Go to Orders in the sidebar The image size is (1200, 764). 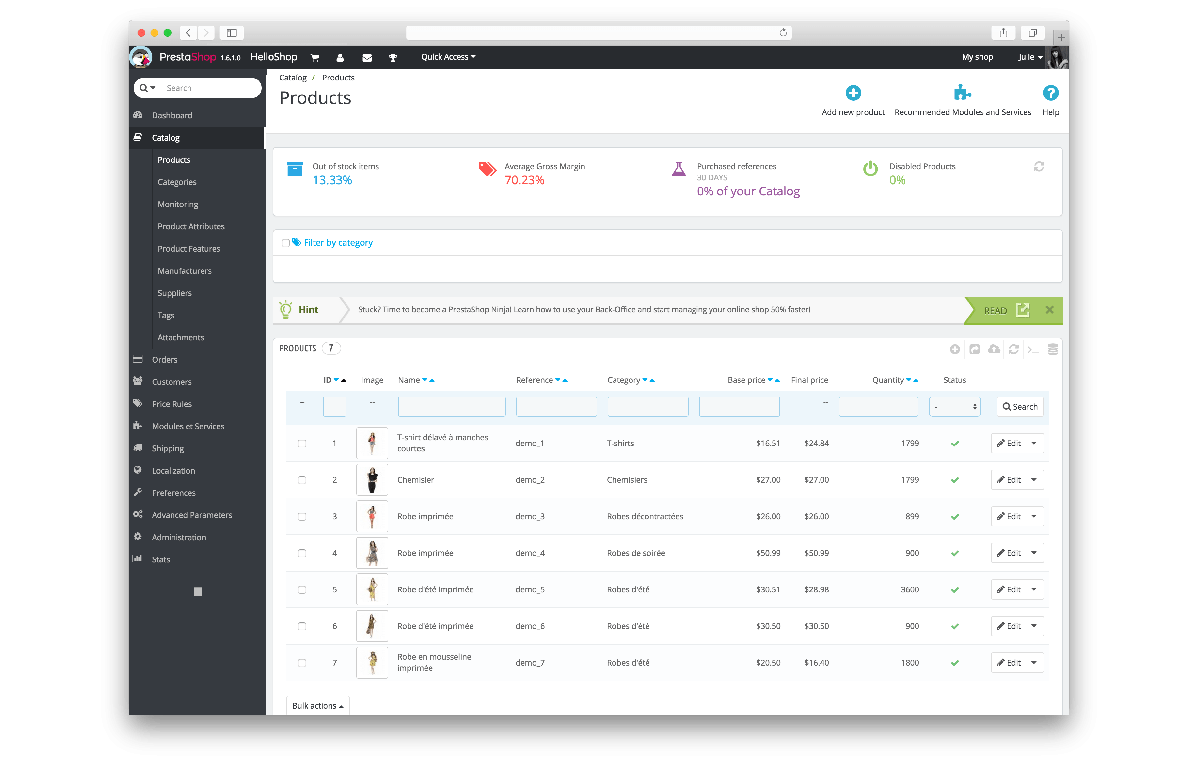point(164,360)
